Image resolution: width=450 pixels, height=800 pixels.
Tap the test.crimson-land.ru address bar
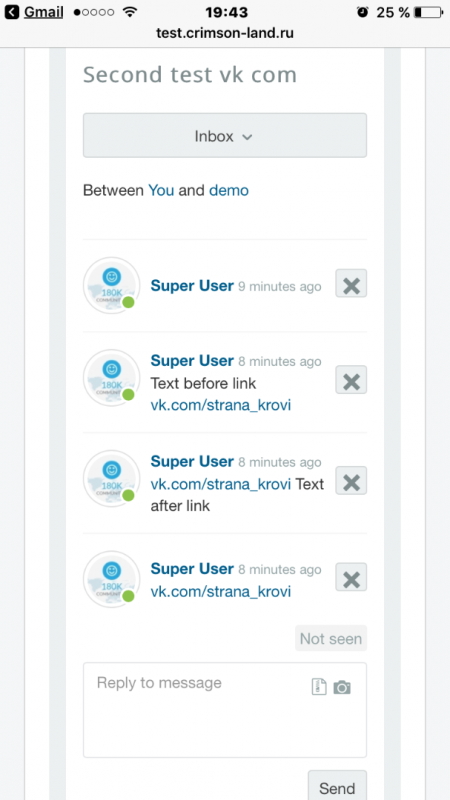pyautogui.click(x=224, y=33)
